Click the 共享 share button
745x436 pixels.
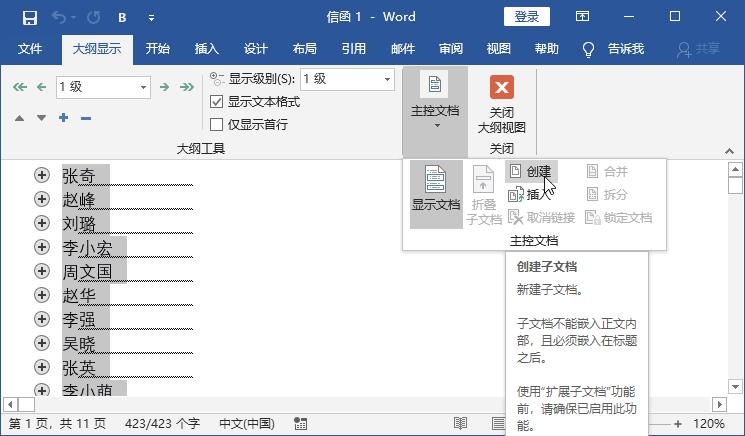(x=698, y=48)
